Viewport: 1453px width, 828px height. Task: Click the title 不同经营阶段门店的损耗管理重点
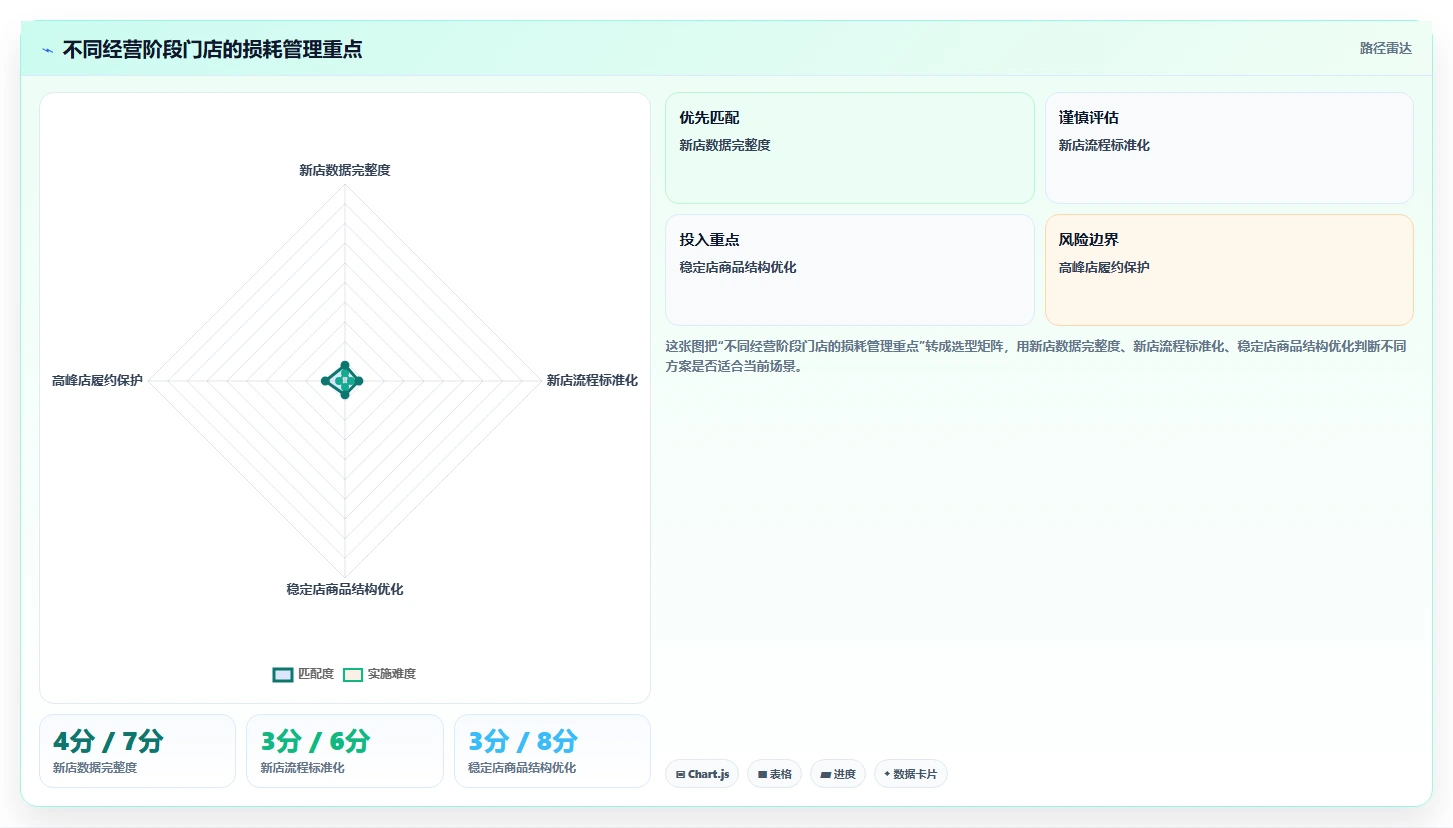click(212, 49)
